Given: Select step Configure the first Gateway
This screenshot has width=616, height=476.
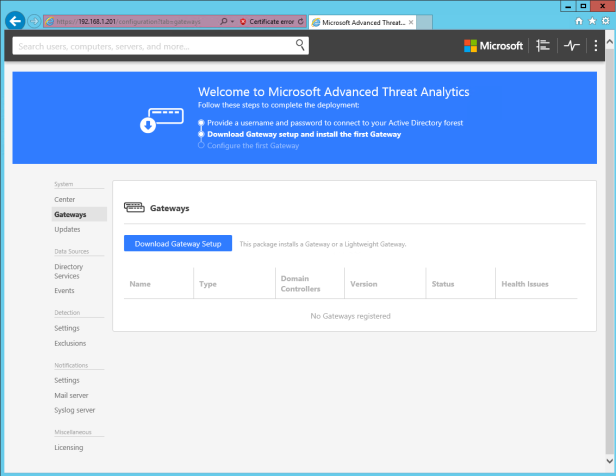Looking at the screenshot, I should [x=253, y=146].
